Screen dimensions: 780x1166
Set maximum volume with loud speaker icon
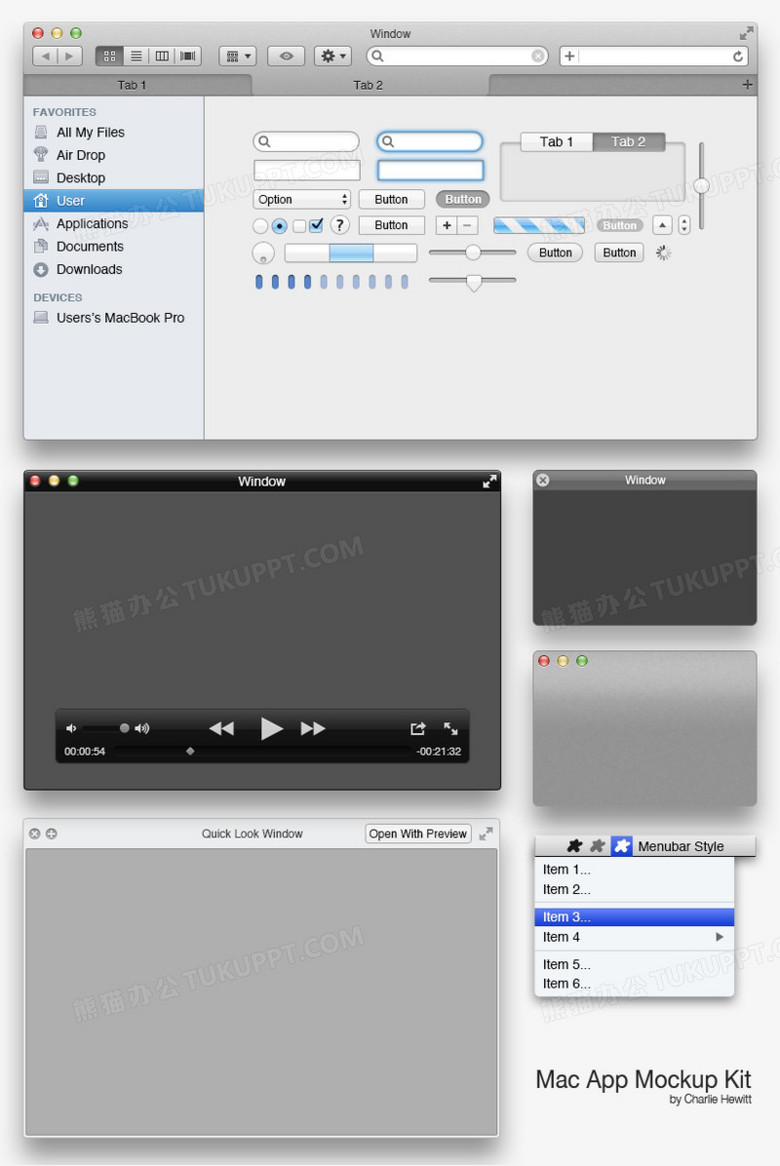[142, 729]
